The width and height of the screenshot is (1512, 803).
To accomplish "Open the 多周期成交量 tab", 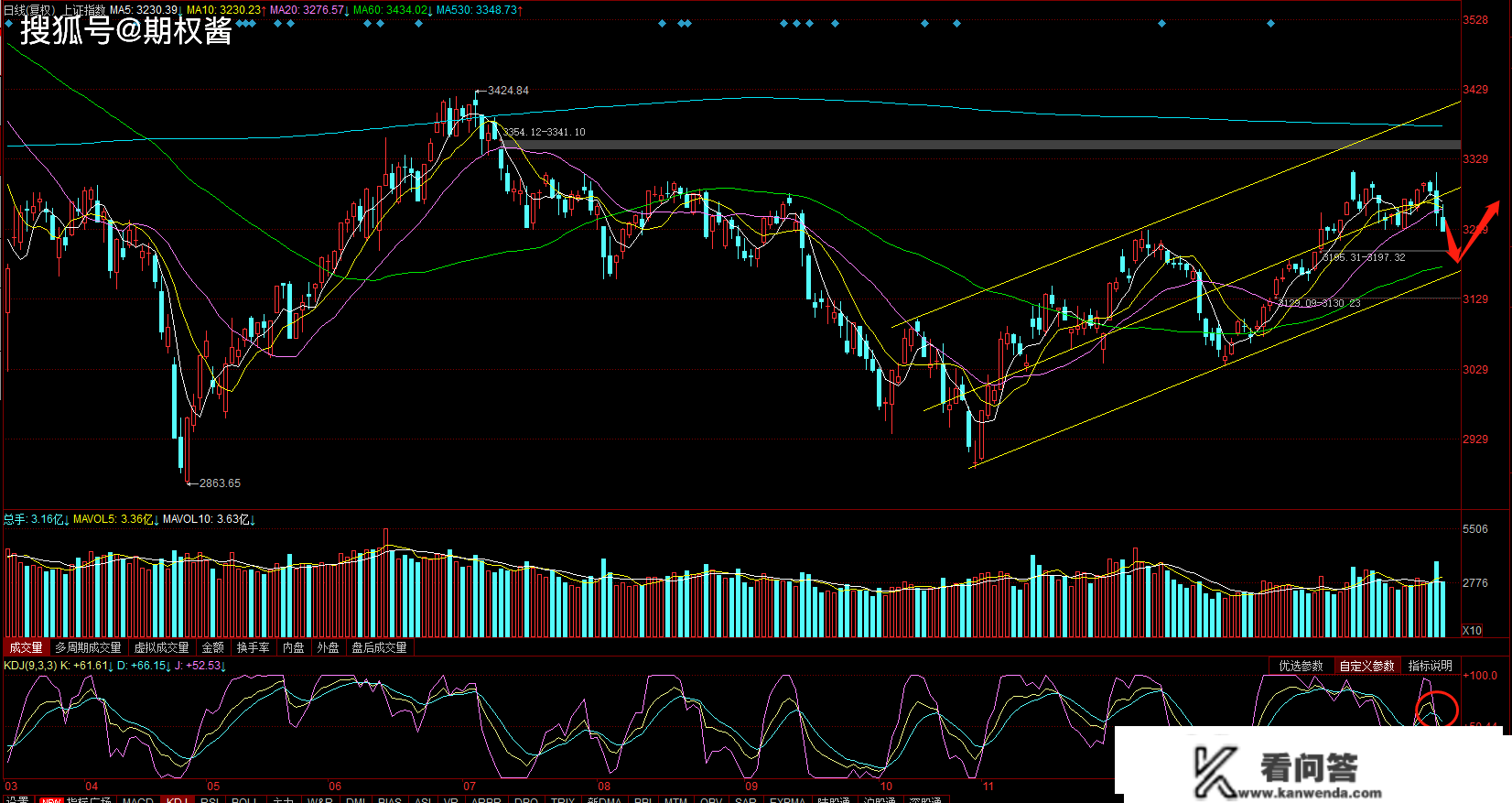I will pos(88,647).
